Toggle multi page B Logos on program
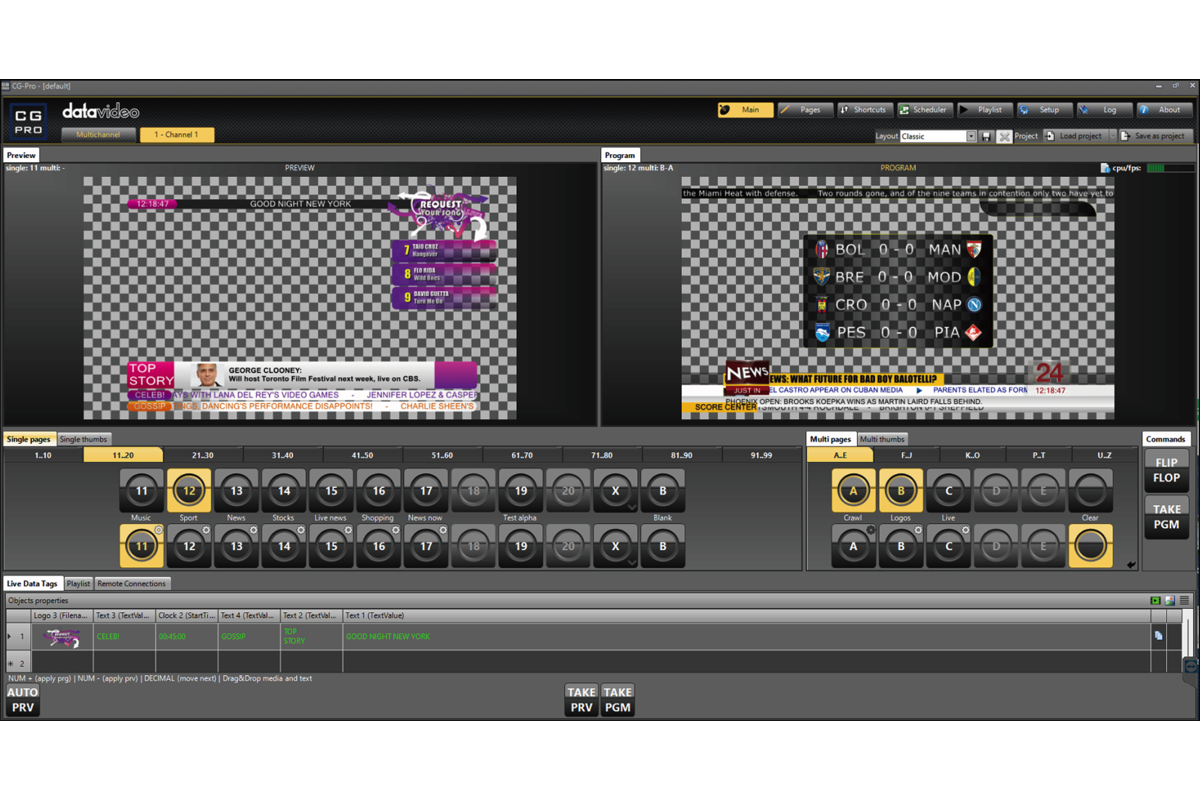Viewport: 1200px width, 800px height. 900,491
